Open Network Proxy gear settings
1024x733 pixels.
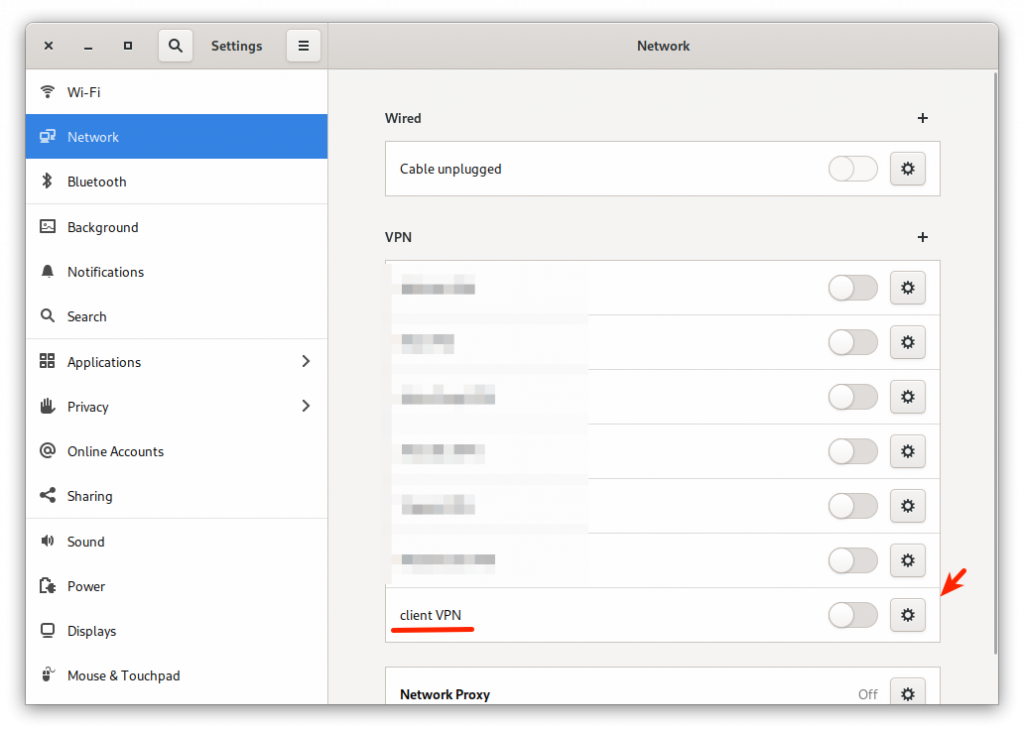tap(907, 693)
